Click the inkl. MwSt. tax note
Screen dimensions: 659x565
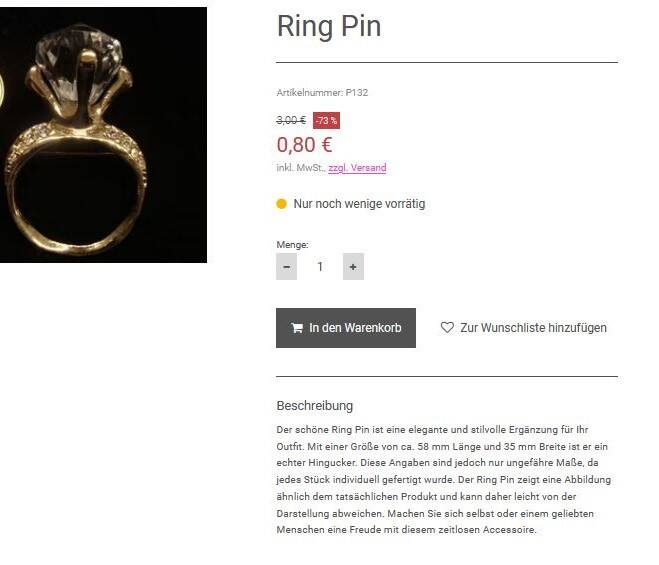(x=300, y=168)
